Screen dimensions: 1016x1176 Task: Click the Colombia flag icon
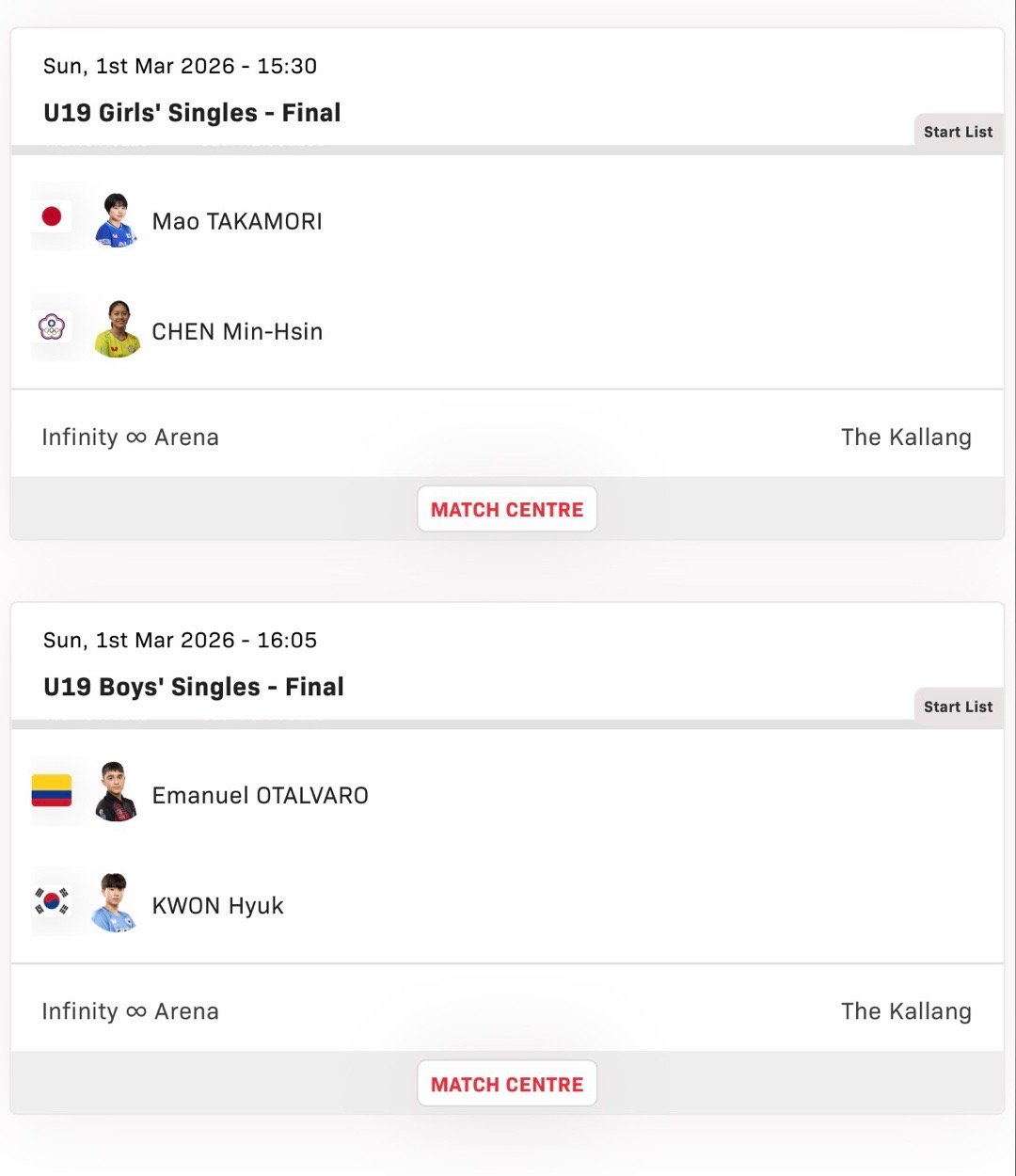pyautogui.click(x=52, y=791)
